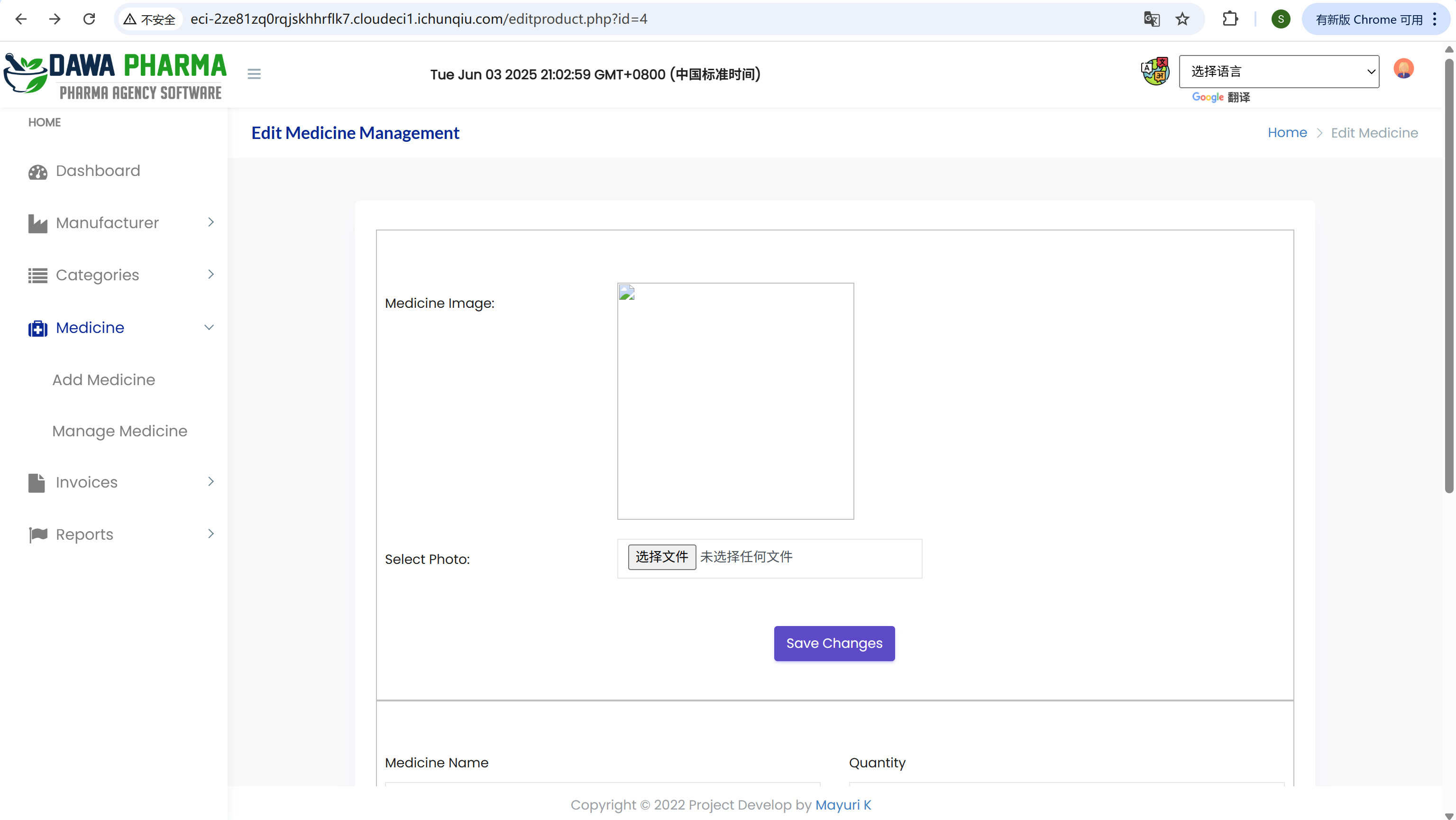The image size is (1456, 820).
Task: Open the Add Medicine menu item
Action: pos(103,379)
